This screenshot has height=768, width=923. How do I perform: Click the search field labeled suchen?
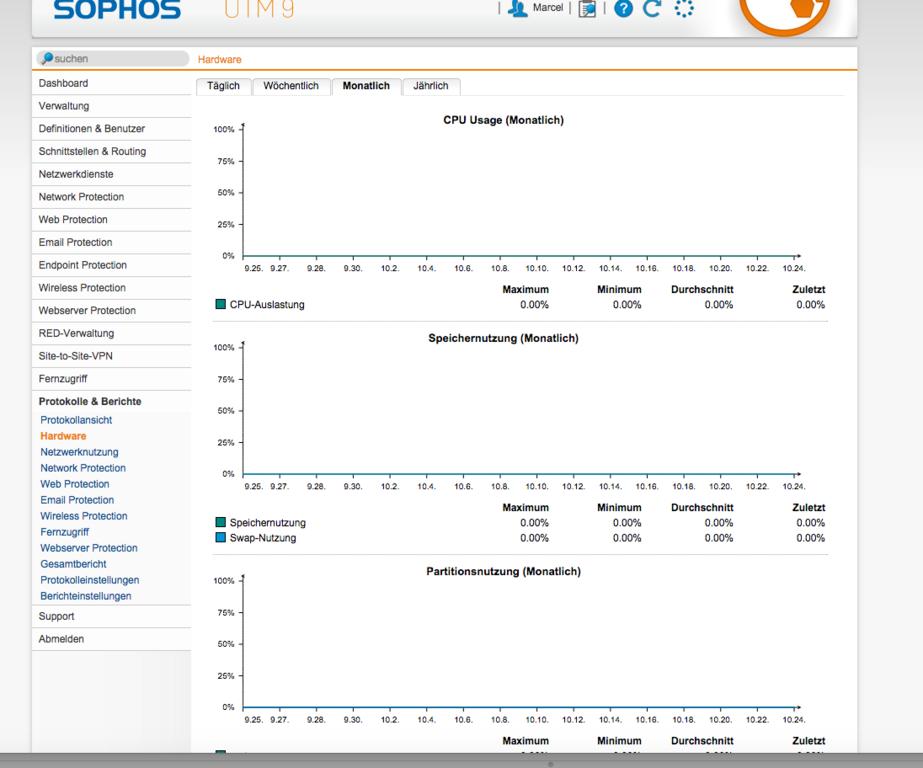(113, 58)
